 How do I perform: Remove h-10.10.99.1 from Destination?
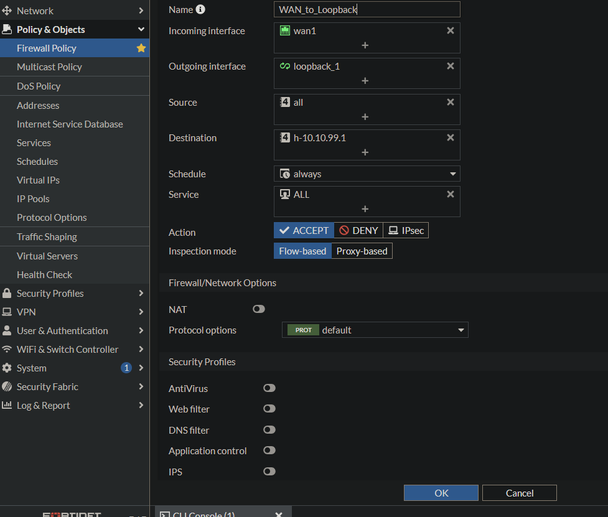coord(450,138)
